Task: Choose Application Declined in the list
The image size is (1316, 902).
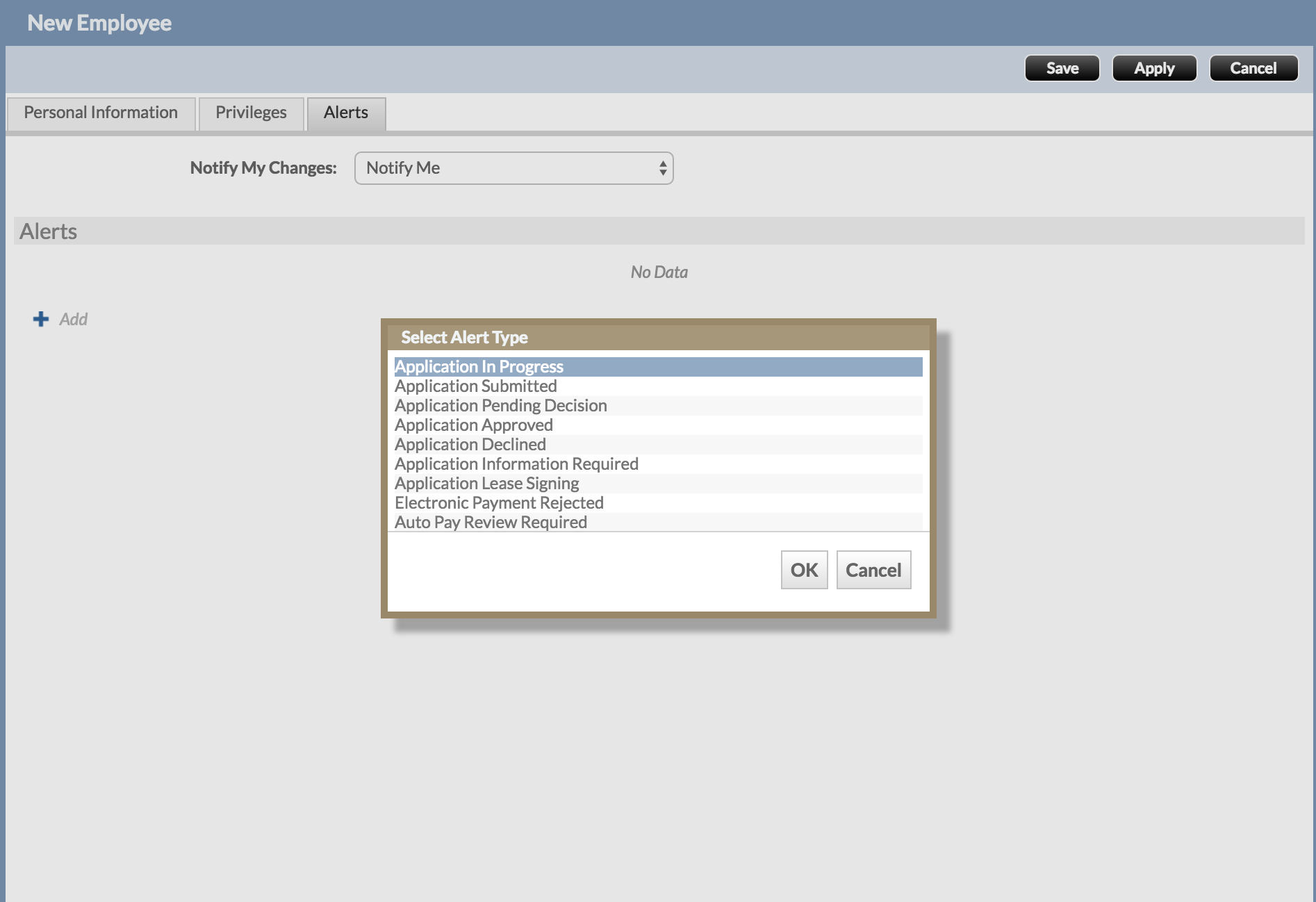Action: pyautogui.click(x=470, y=445)
